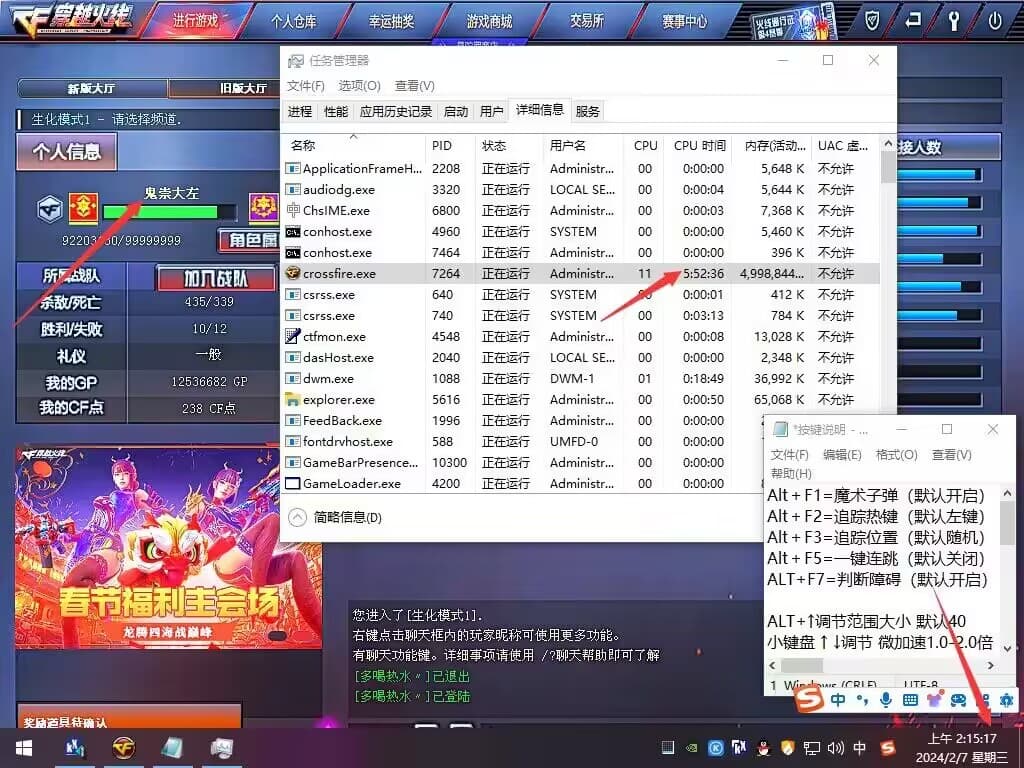1024x768 pixels.
Task: Click the return arrow icon in game header
Action: [913, 20]
